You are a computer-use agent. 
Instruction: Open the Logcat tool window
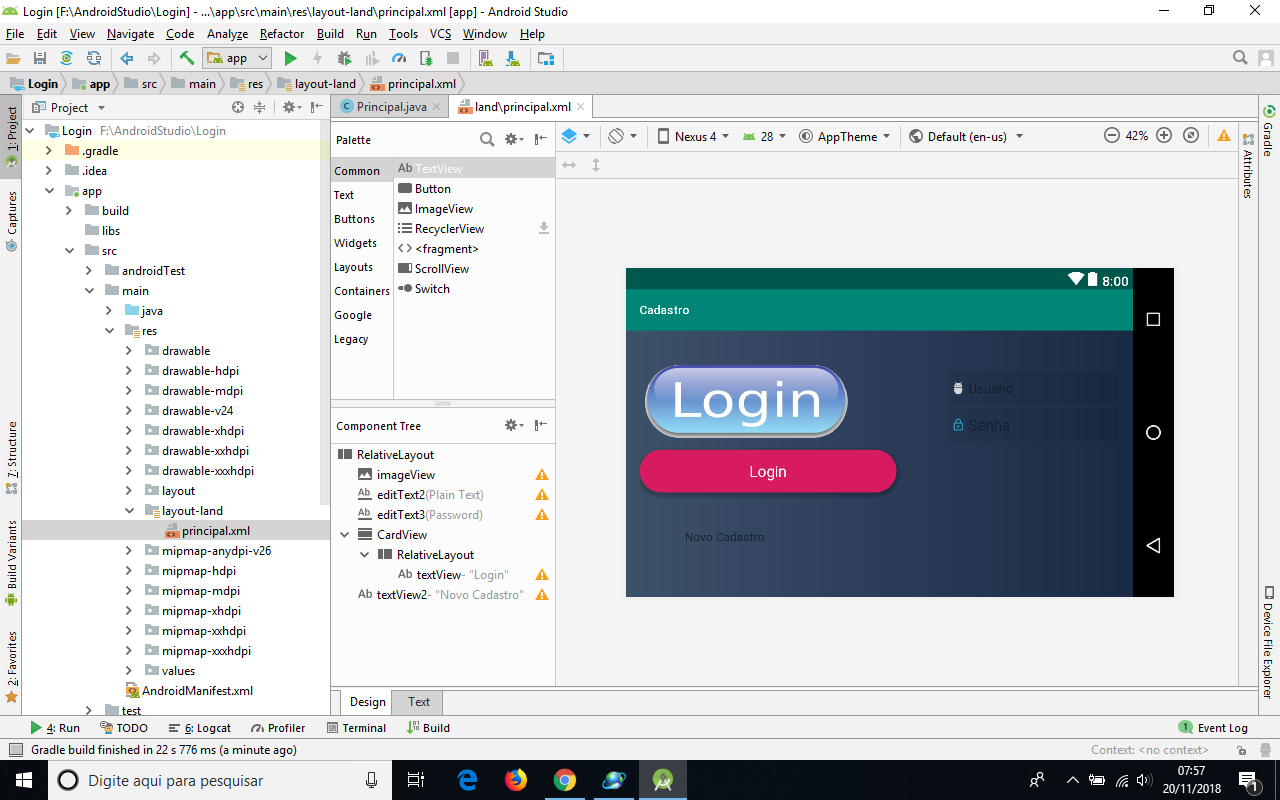[200, 728]
